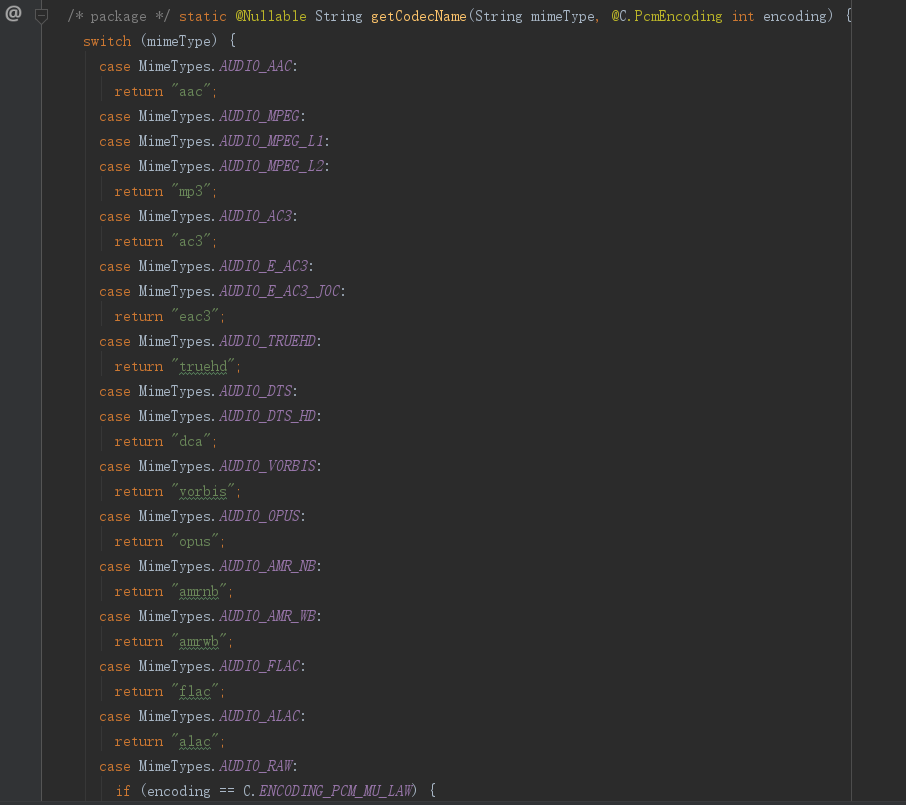Click the "aac" string literal
The height and width of the screenshot is (805, 906).
(191, 91)
